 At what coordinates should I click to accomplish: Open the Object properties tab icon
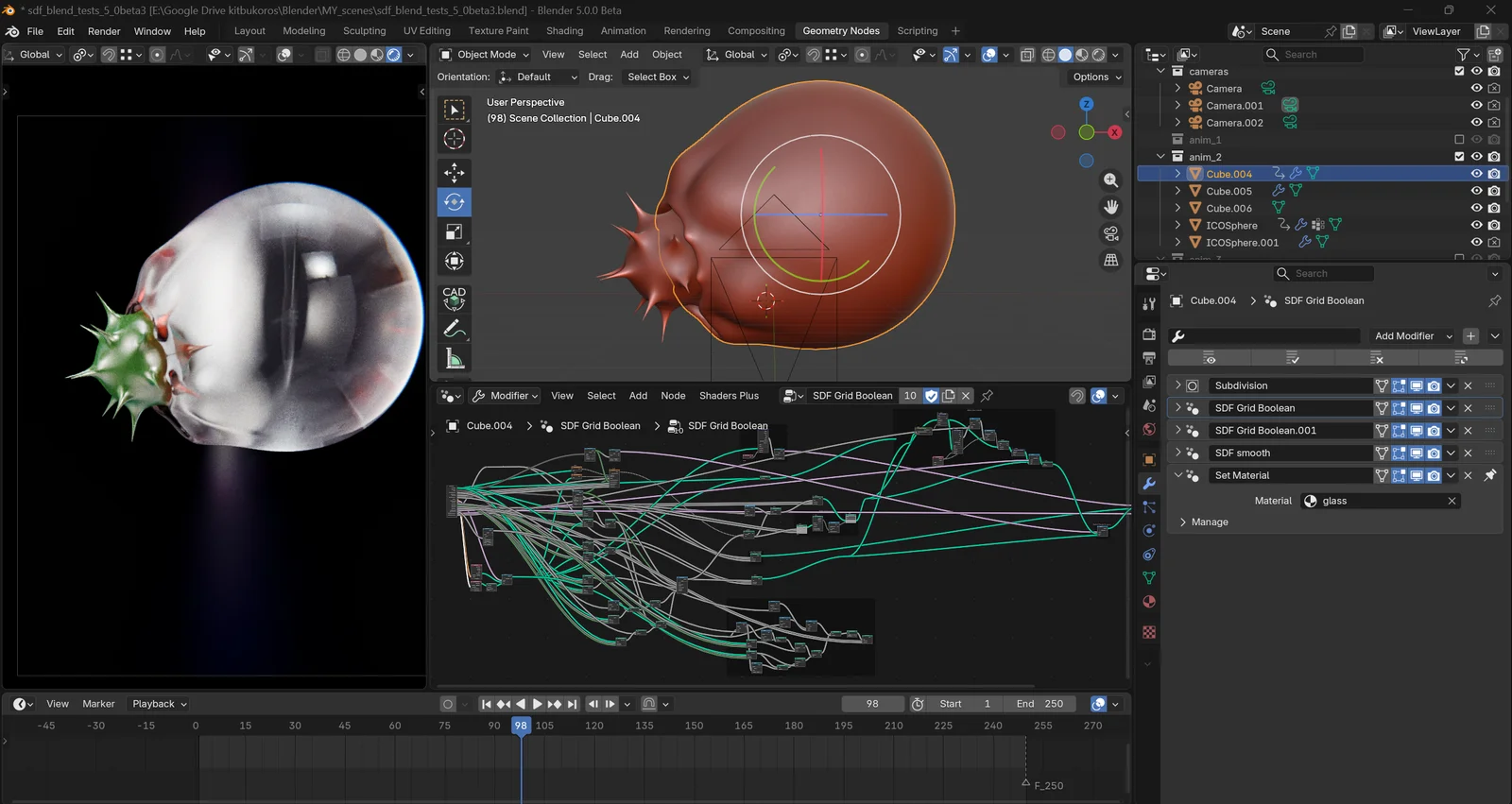click(1149, 460)
